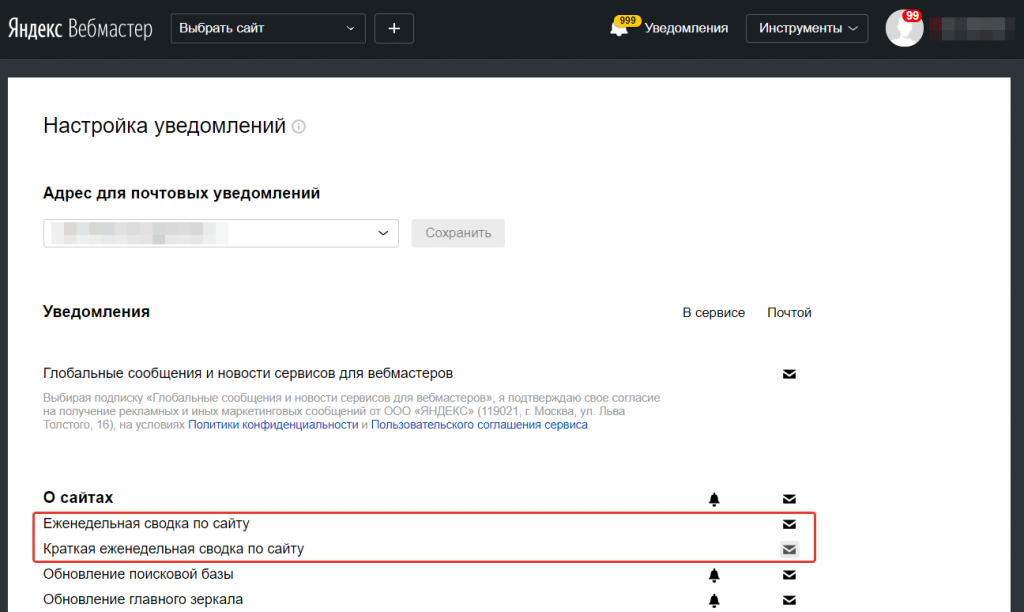Image resolution: width=1024 pixels, height=612 pixels.
Task: Click the Уведомления header item
Action: (686, 28)
